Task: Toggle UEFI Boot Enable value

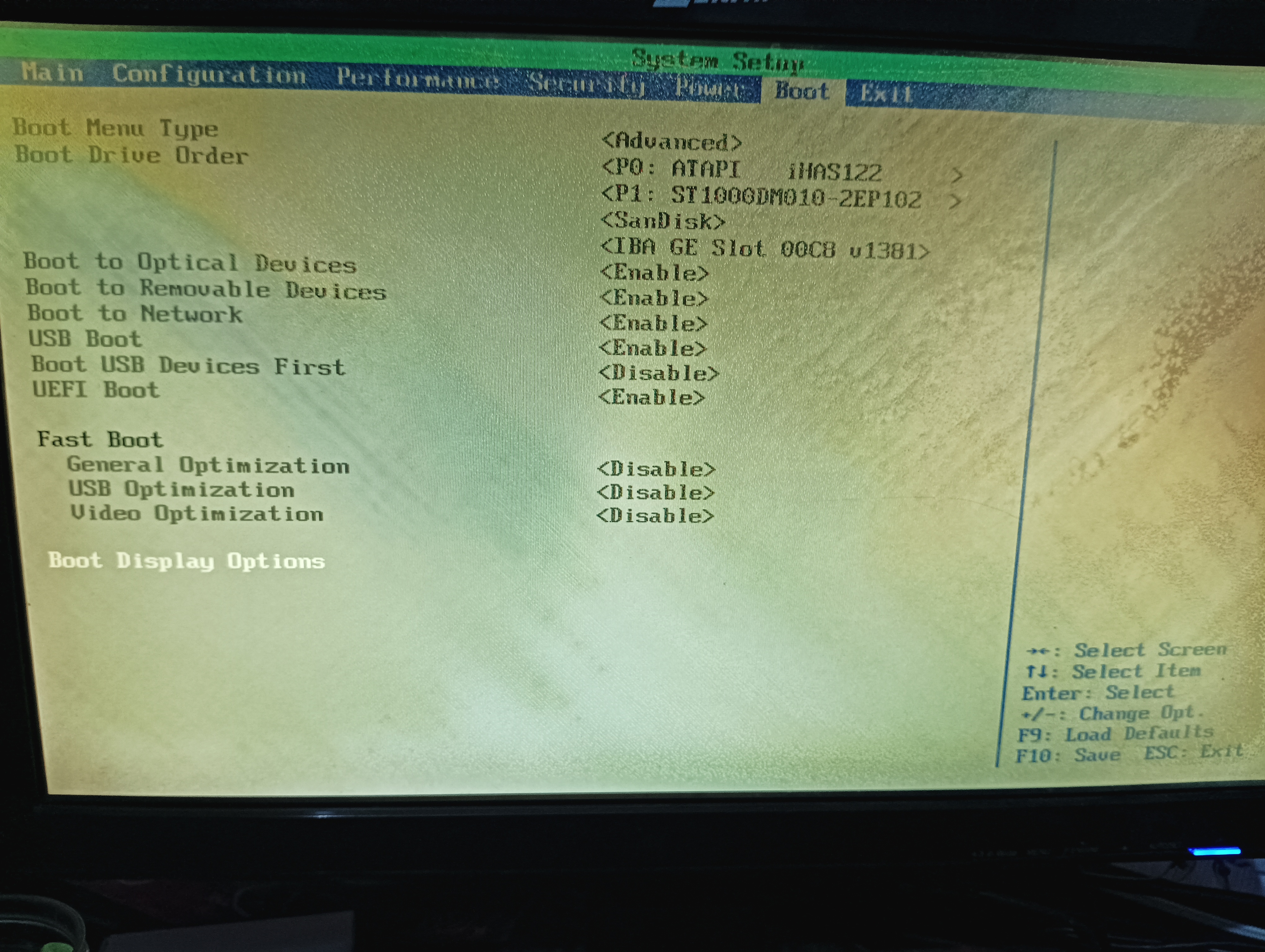Action: pyautogui.click(x=652, y=397)
